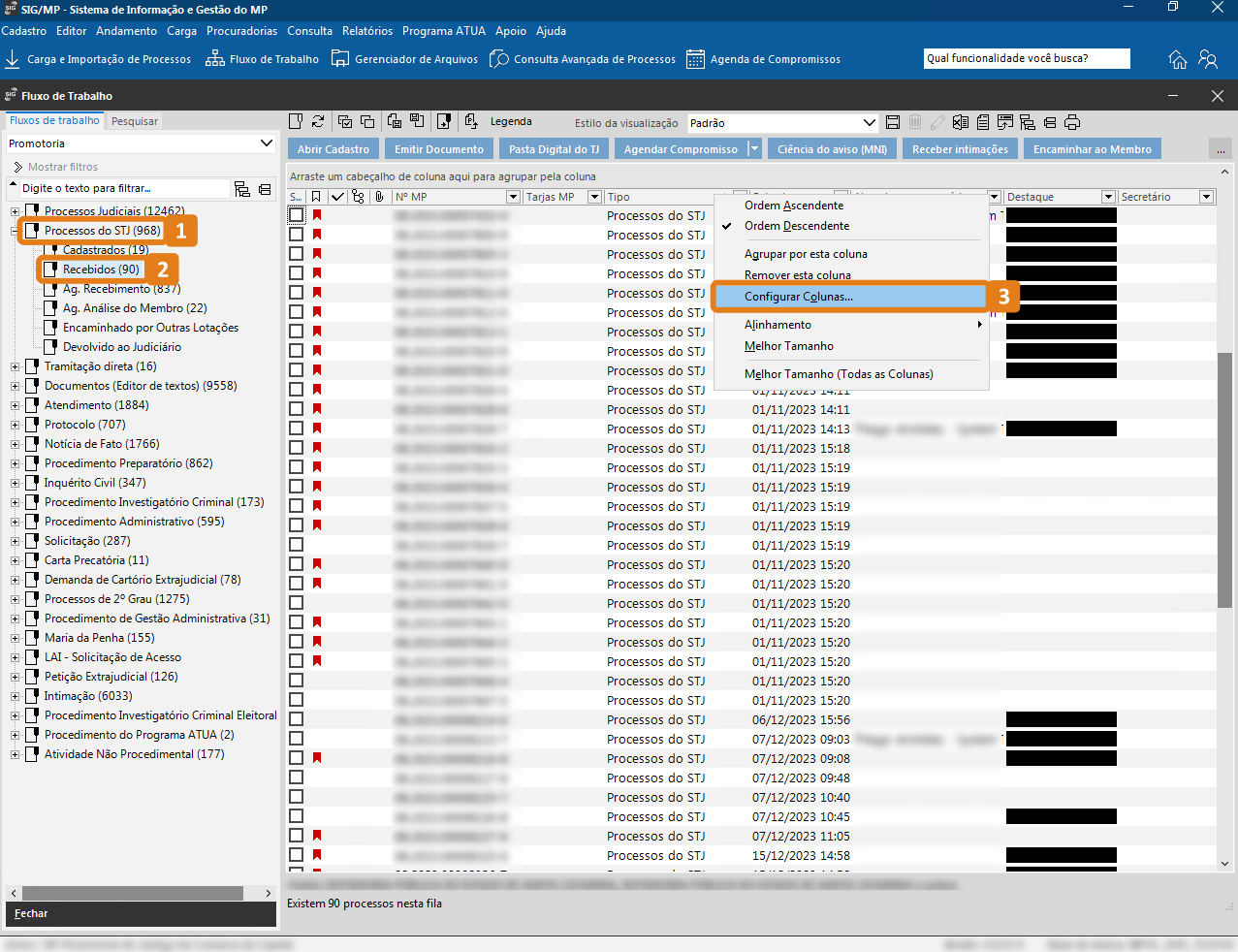Open Consulta Avançada de Processos

(x=583, y=59)
